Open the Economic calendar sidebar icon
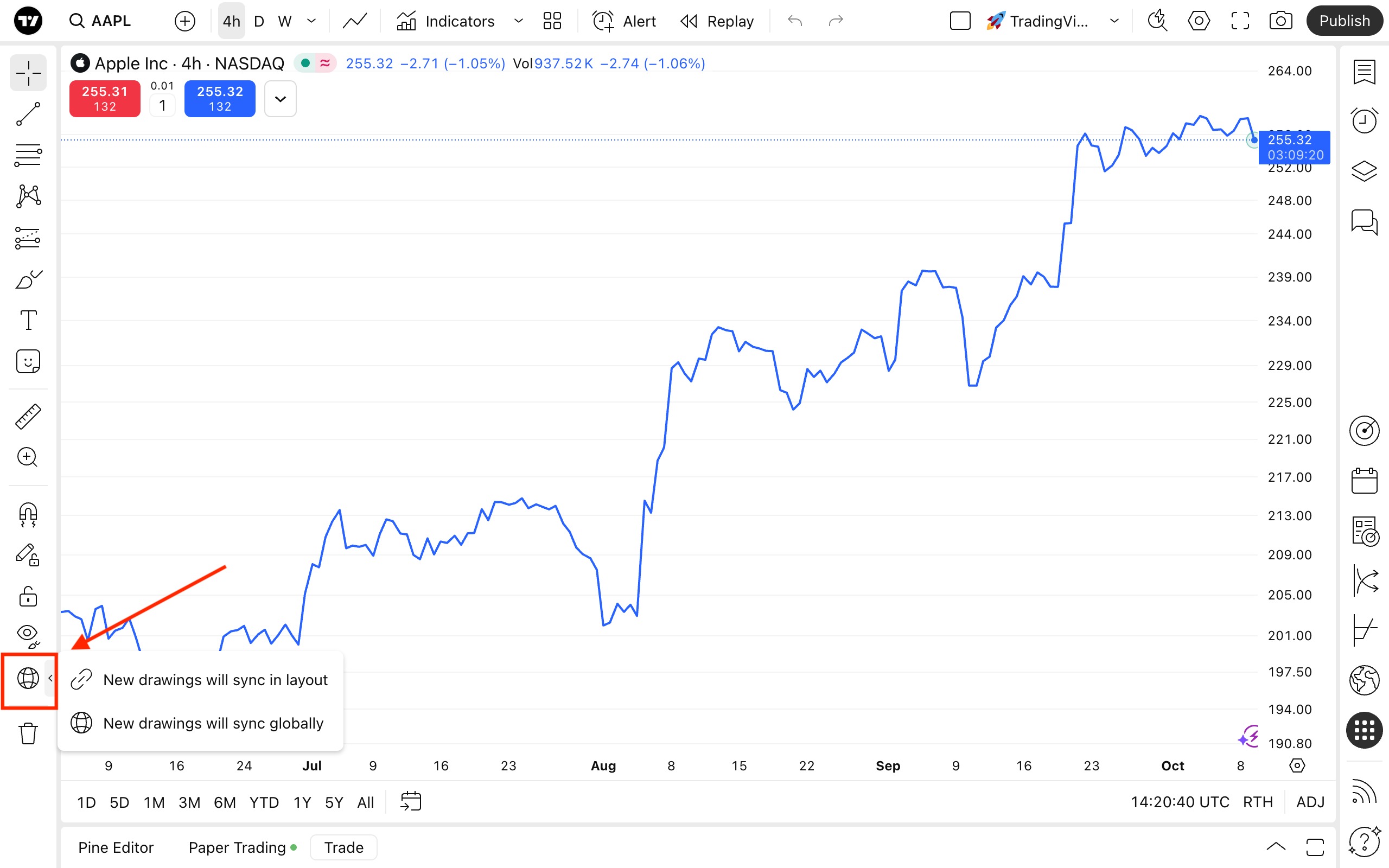Viewport: 1389px width, 868px height. (x=1363, y=481)
